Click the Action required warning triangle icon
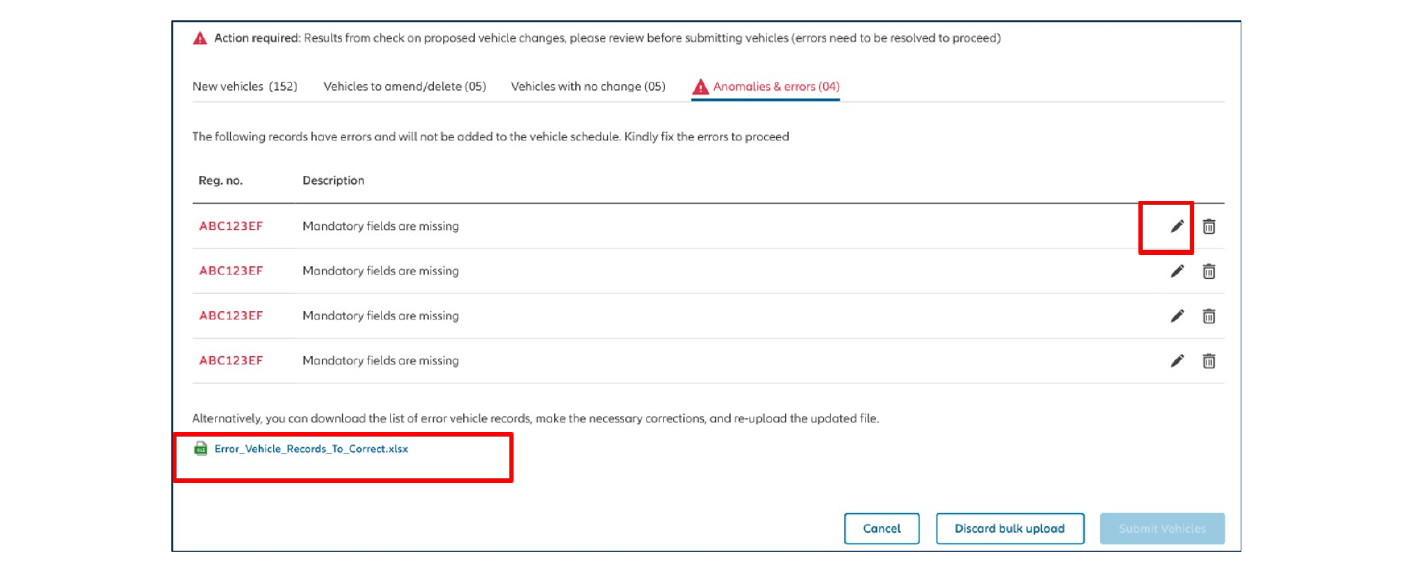This screenshot has height=561, width=1414. [x=200, y=38]
